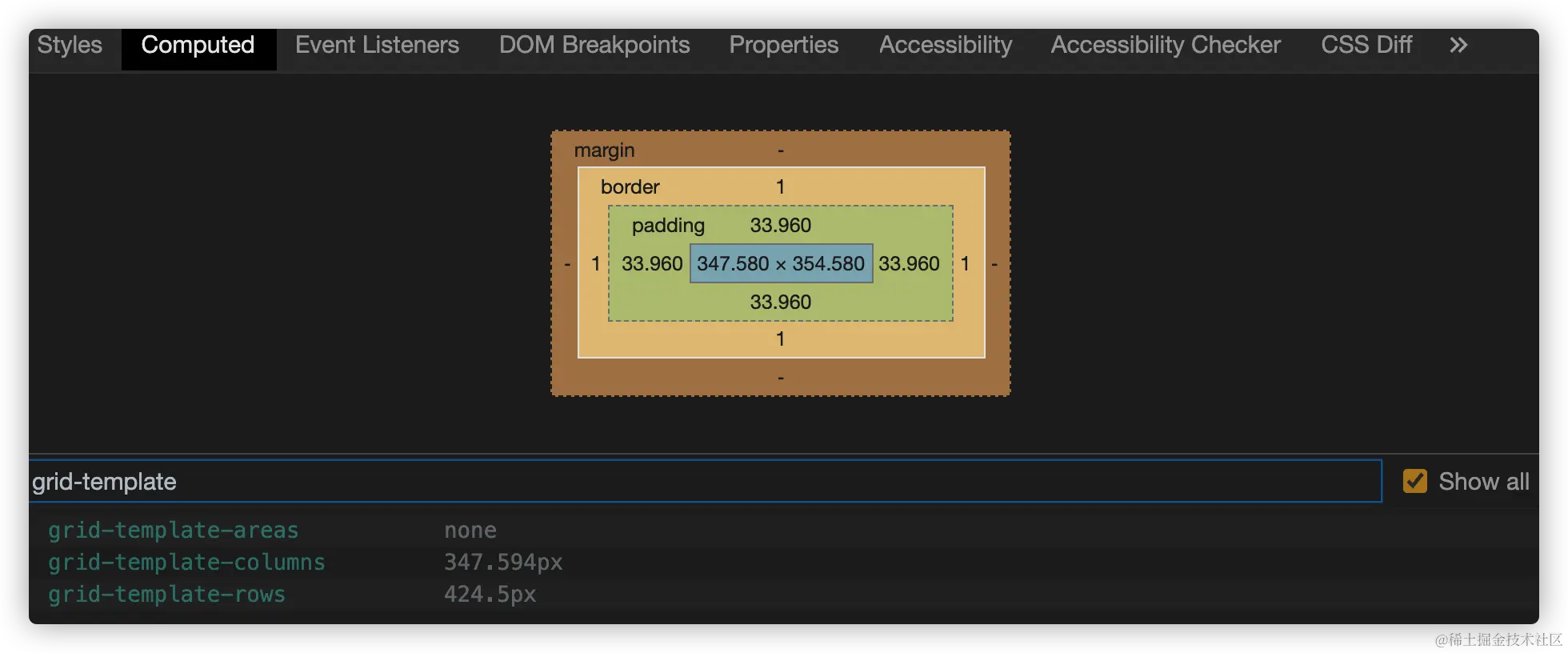The image size is (1568, 653).
Task: Click the left border value 1
Action: [595, 264]
